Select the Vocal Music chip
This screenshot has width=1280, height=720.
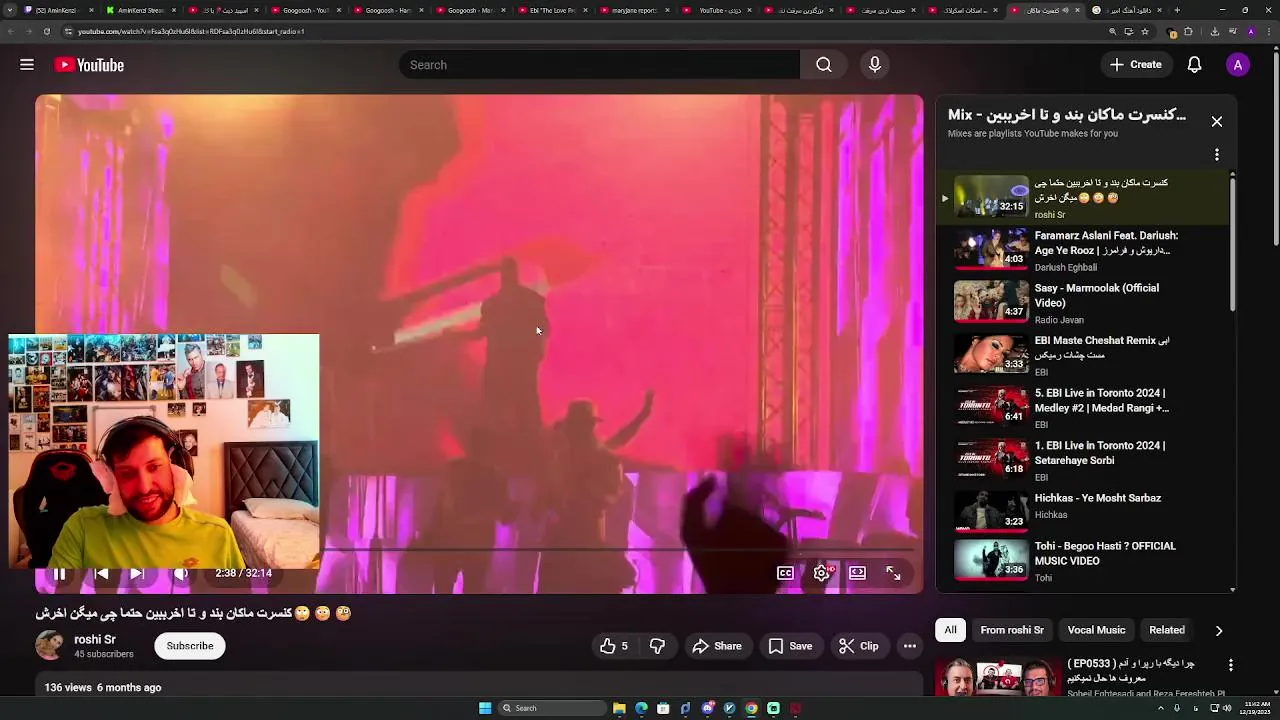click(x=1096, y=630)
